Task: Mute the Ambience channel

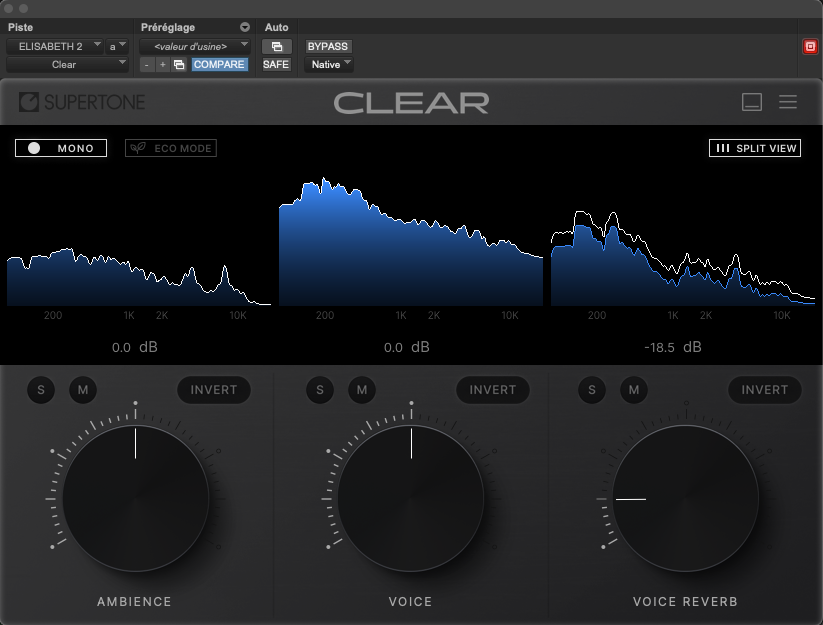Action: pyautogui.click(x=83, y=390)
